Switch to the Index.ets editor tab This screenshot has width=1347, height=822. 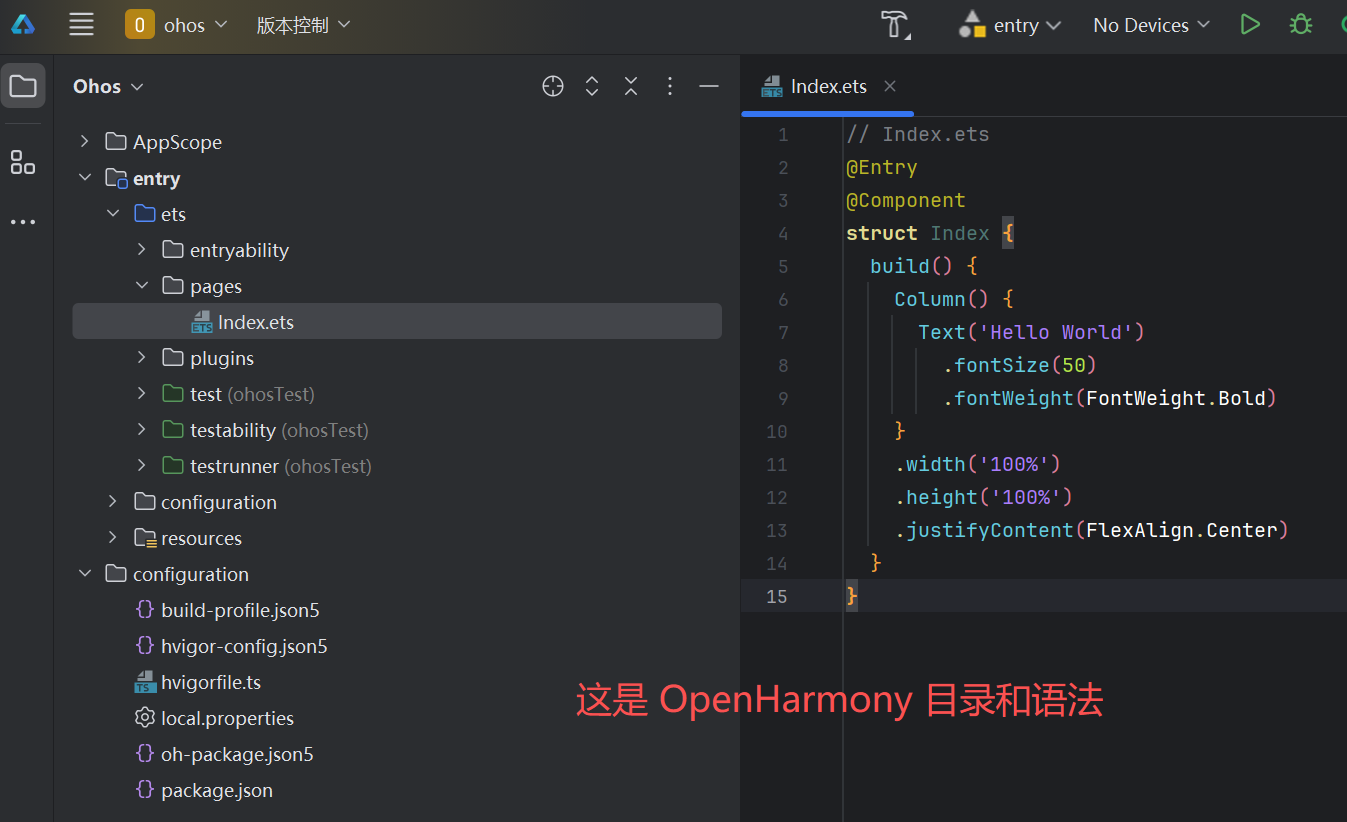pos(827,86)
